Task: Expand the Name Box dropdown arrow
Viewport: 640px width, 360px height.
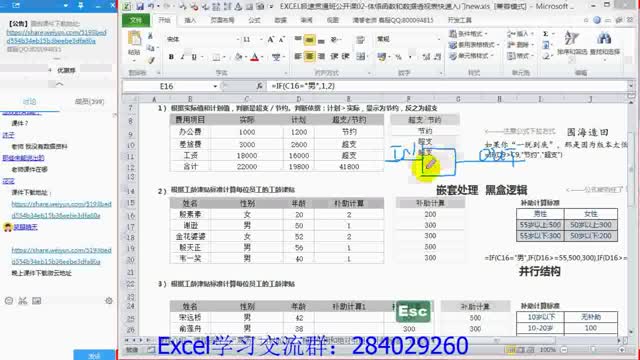Action: [x=215, y=86]
